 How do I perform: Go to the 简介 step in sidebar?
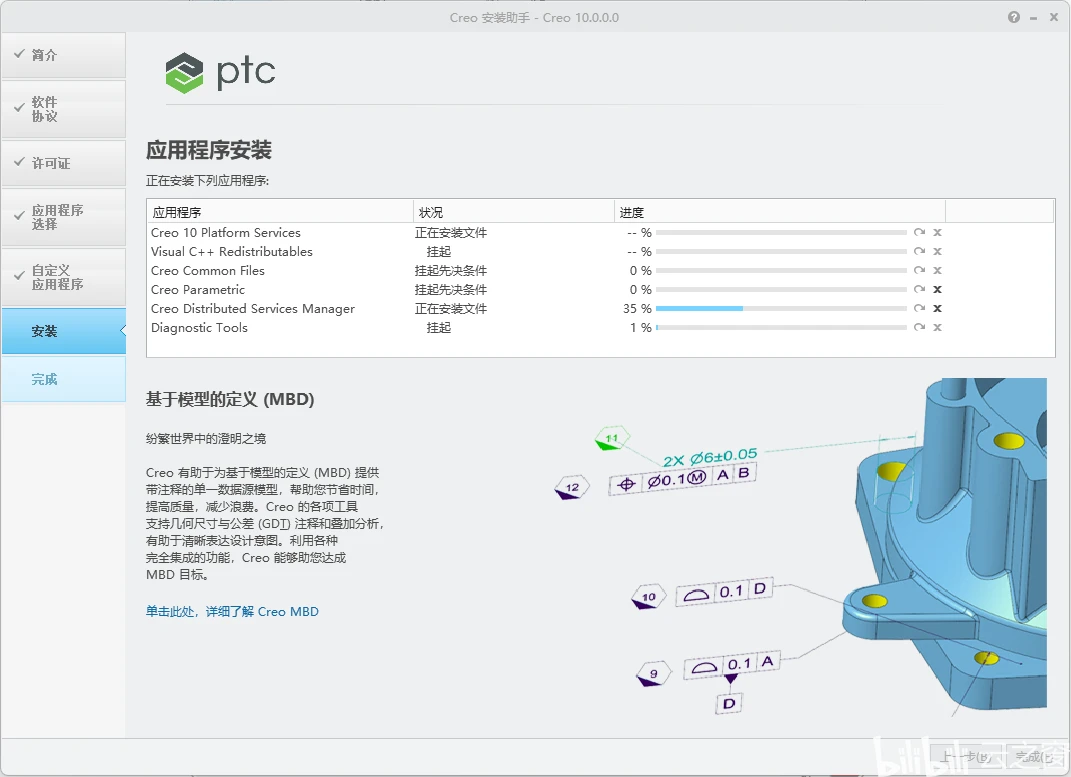[x=64, y=55]
